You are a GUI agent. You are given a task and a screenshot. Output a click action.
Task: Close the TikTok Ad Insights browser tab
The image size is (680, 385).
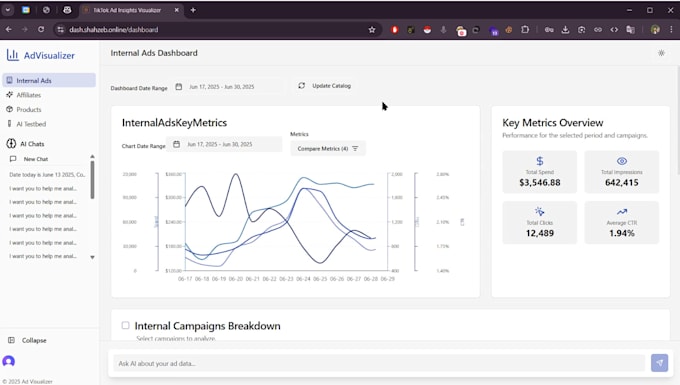tap(177, 10)
